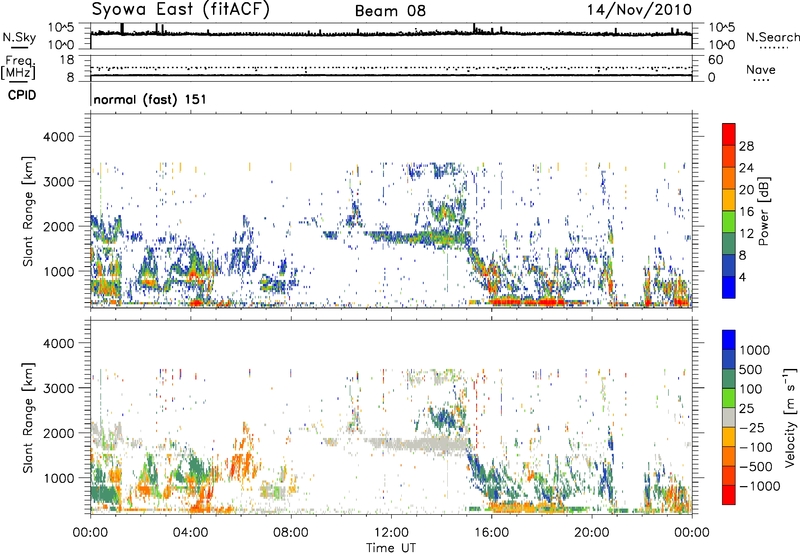The width and height of the screenshot is (800, 554).
Task: Click the '60' tick on the Nave axis
Action: pos(715,60)
